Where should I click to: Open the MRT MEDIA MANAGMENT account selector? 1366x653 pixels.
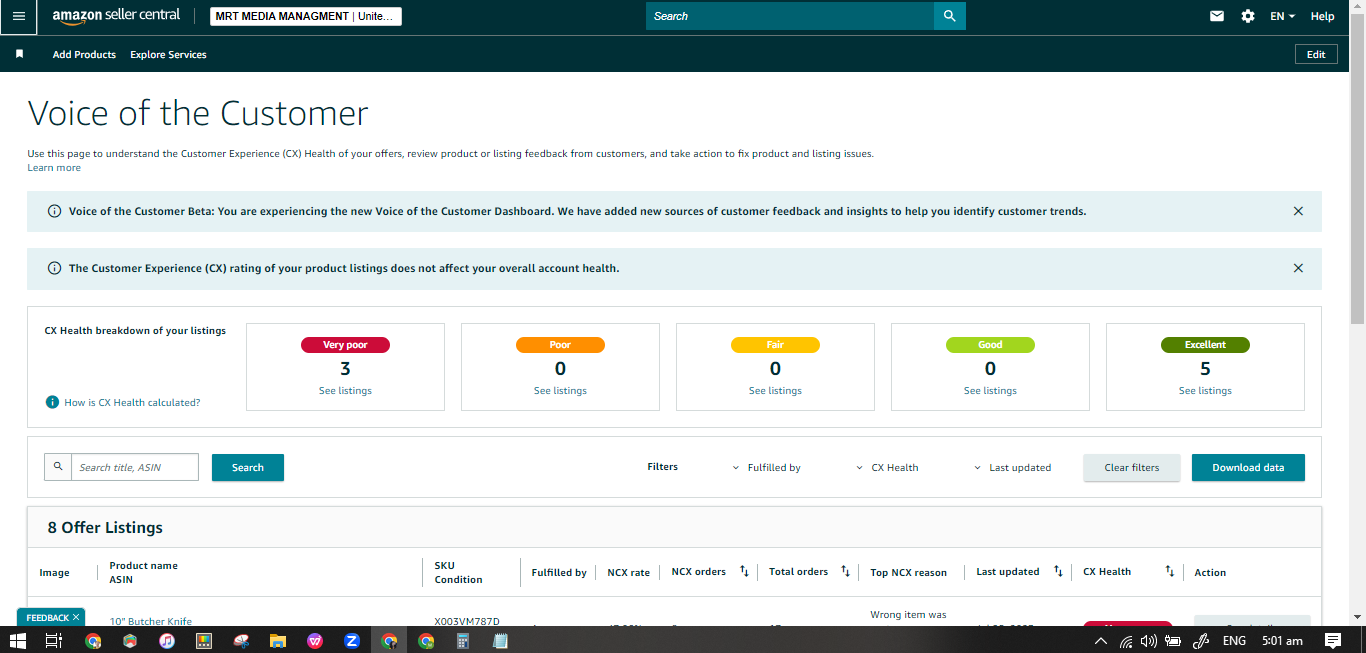pyautogui.click(x=306, y=16)
